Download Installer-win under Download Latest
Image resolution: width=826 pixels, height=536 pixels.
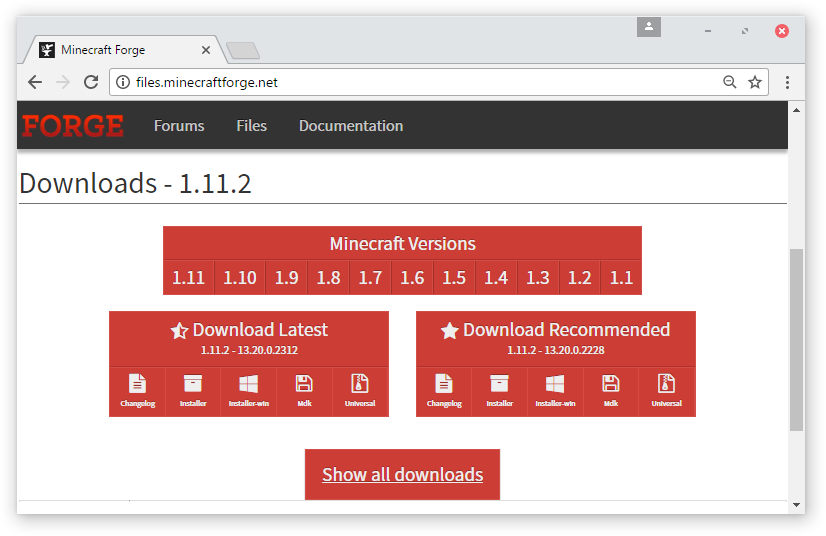click(x=249, y=389)
